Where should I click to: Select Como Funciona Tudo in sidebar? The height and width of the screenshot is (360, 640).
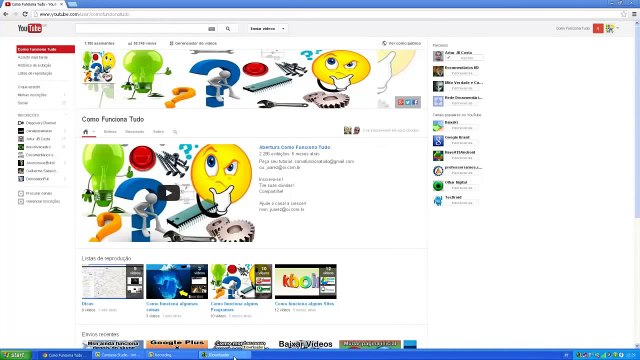[45, 49]
